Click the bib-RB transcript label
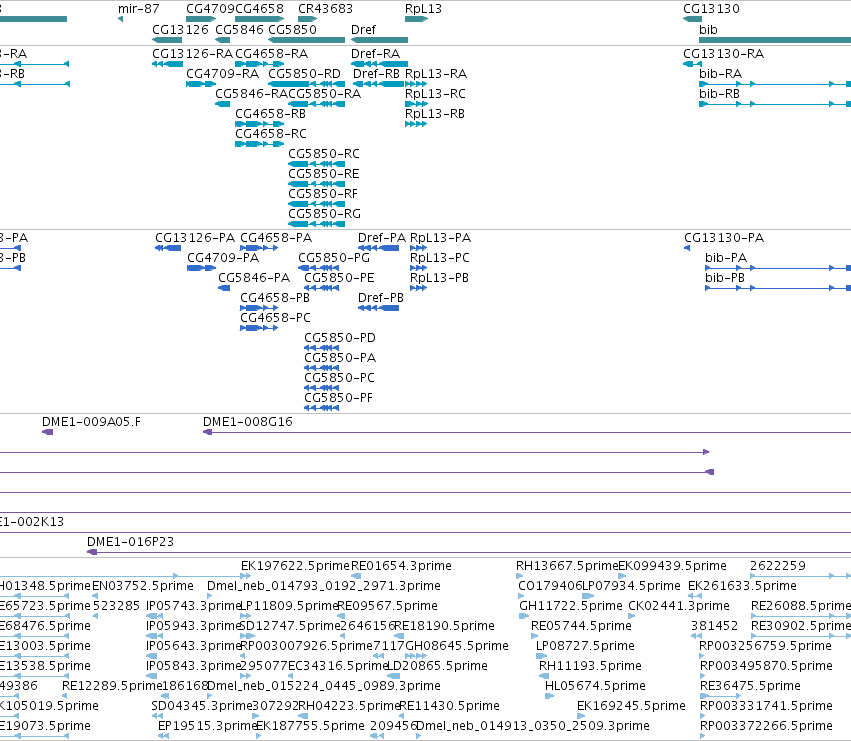 (719, 94)
